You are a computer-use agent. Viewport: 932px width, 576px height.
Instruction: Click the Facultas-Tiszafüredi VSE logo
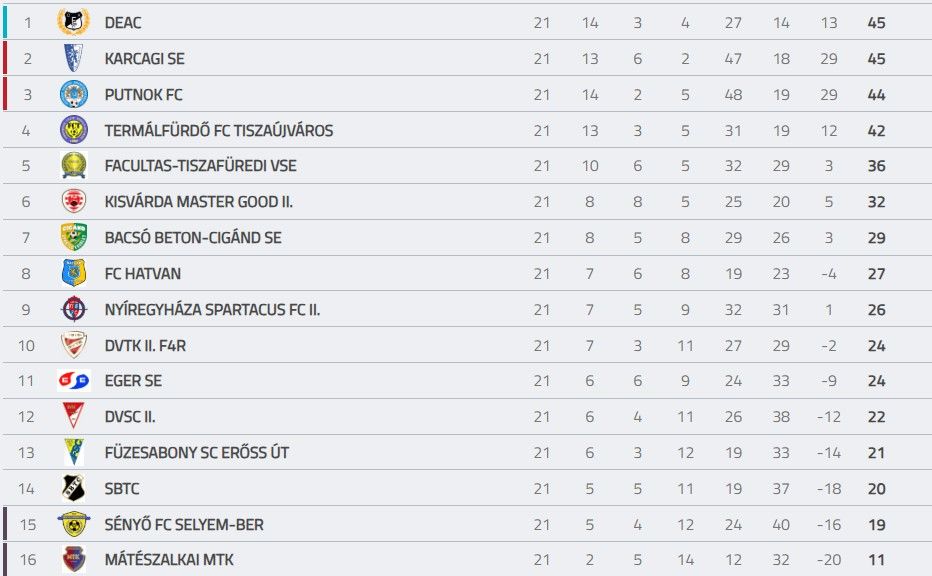[73, 166]
